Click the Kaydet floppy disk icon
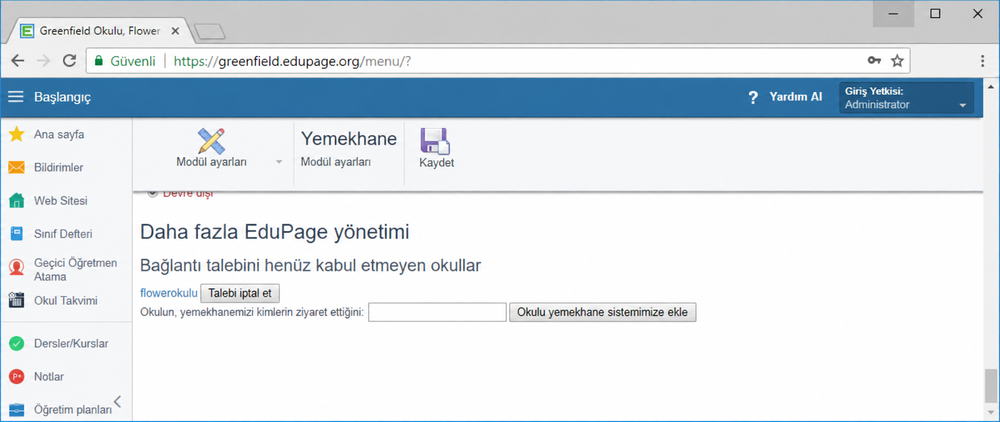 (436, 141)
